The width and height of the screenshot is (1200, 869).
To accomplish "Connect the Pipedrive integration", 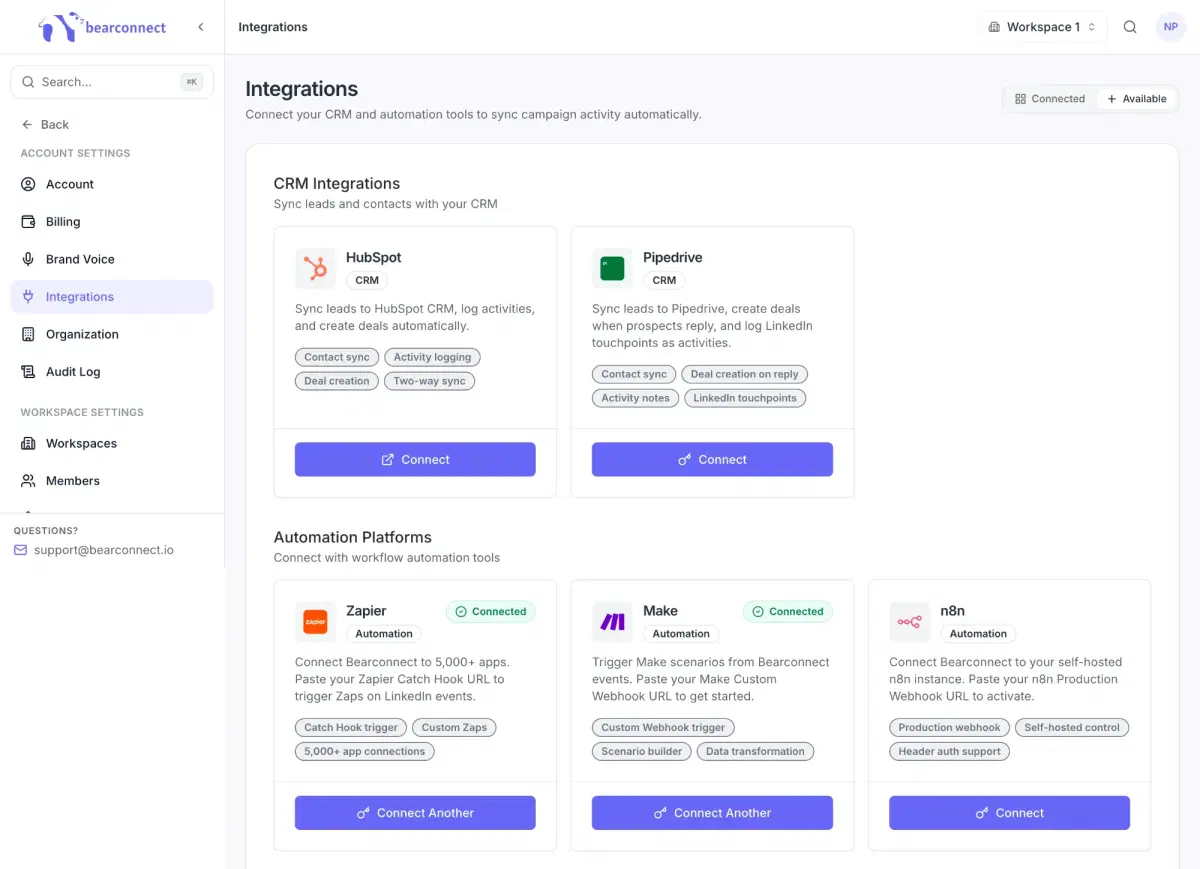I will 712,460.
